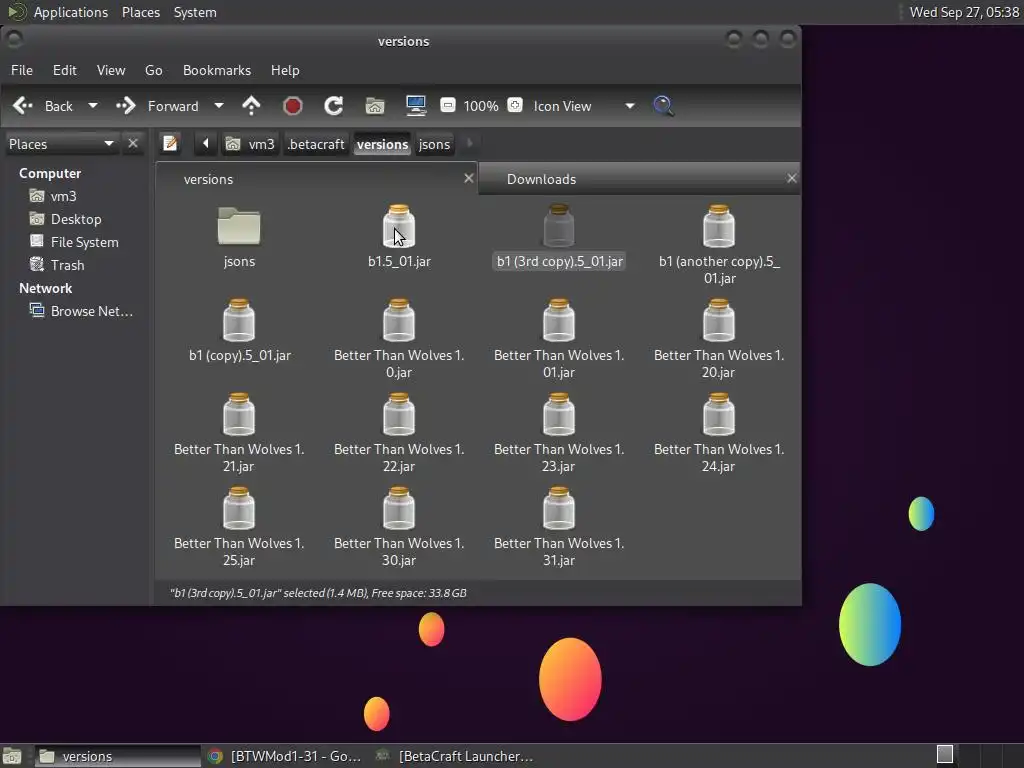Screen dimensions: 1024x768
Task: Click the workspace switcher square in taskbar
Action: click(945, 754)
